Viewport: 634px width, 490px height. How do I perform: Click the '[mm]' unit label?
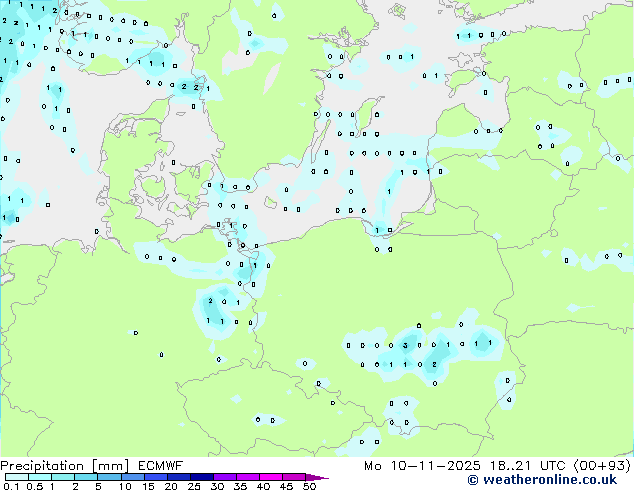coord(111,466)
